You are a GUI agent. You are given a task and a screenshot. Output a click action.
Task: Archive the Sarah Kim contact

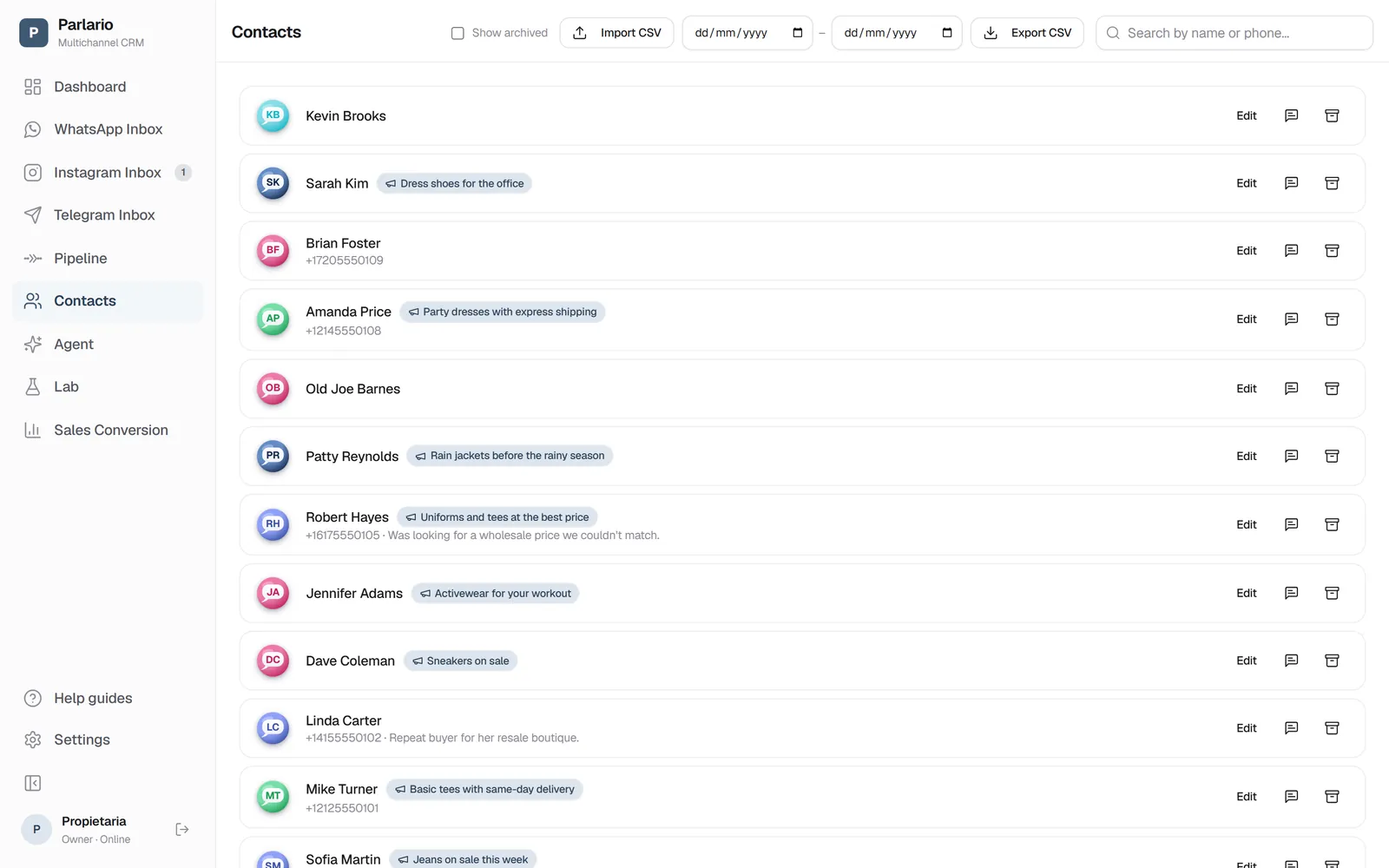(x=1332, y=183)
